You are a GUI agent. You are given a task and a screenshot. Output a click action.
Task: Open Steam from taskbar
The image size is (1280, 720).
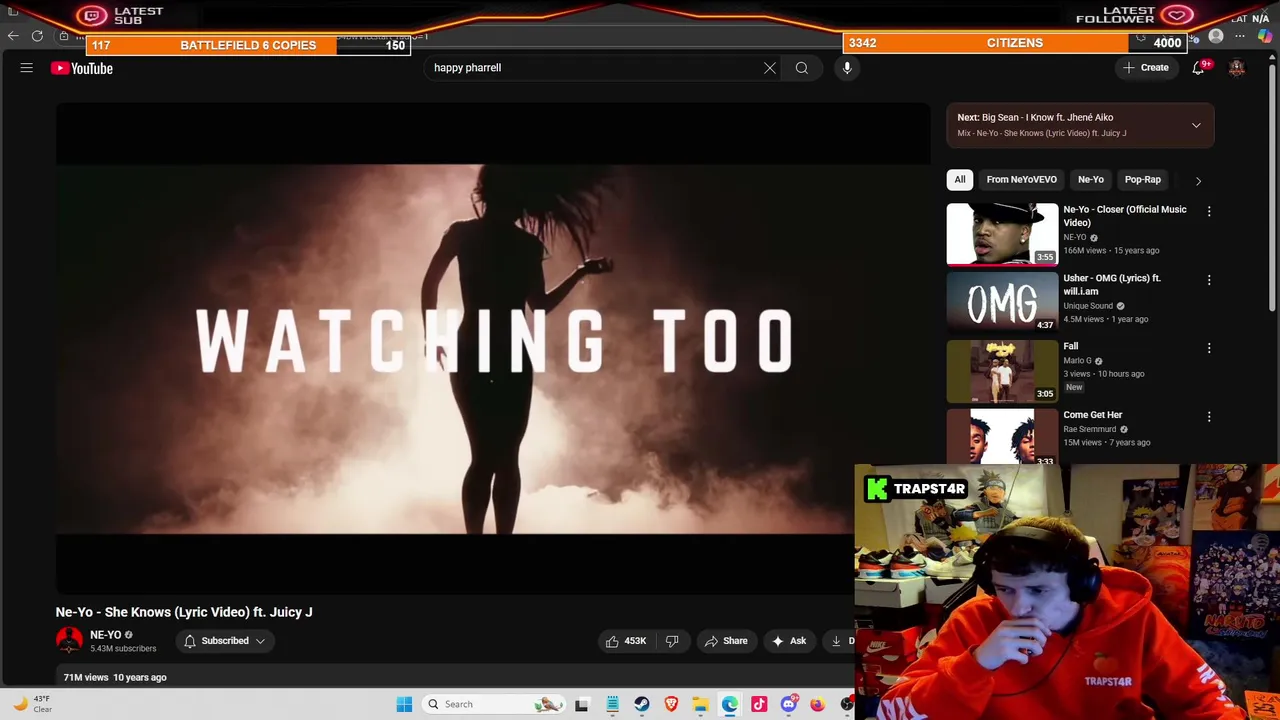[642, 704]
